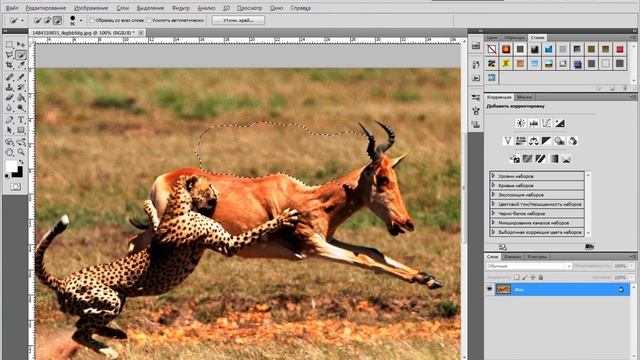Expand 'Экспозиция наборов' presets

click(x=493, y=195)
